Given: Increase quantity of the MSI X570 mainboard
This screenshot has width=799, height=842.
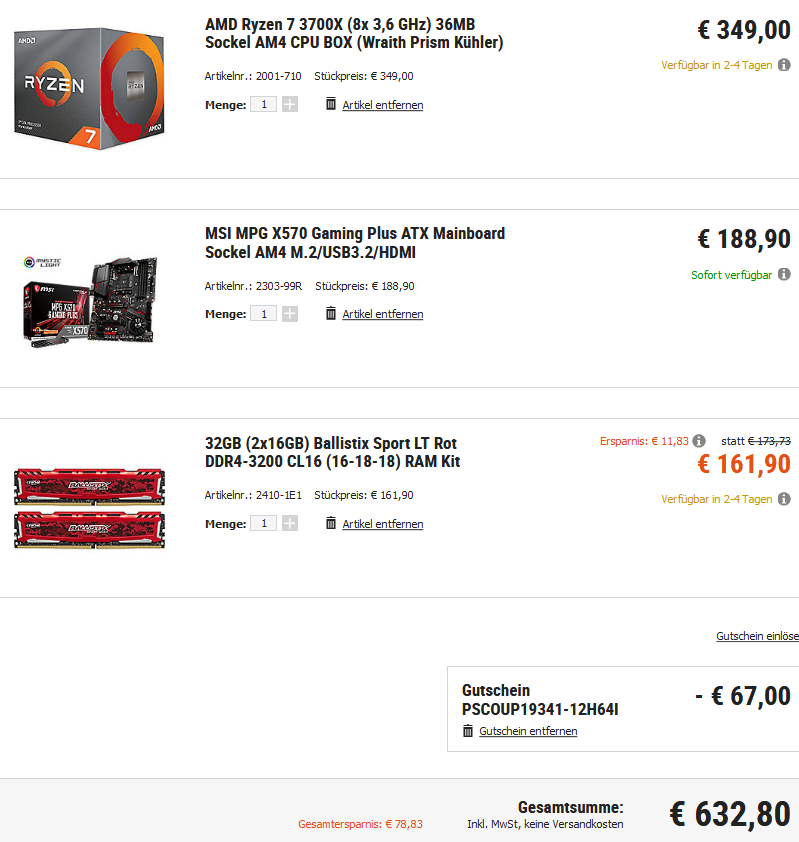Looking at the screenshot, I should point(290,314).
